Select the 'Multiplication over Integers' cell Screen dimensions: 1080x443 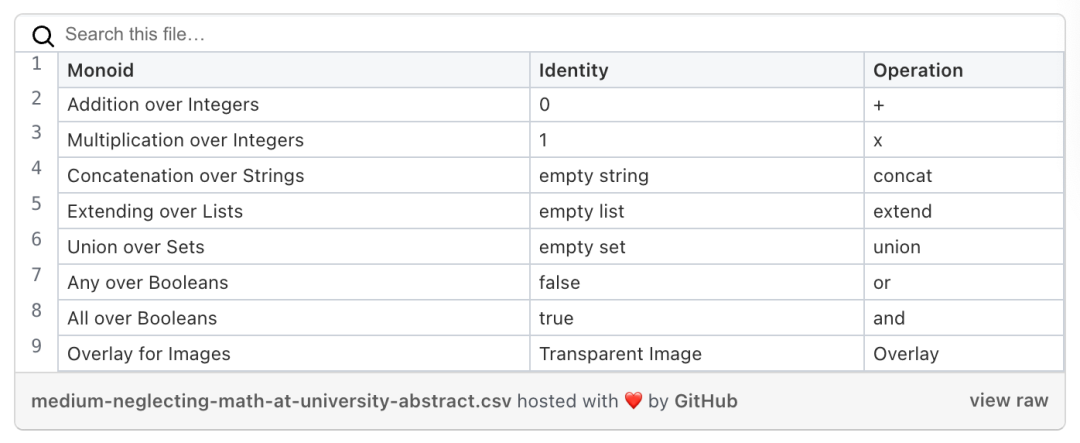(x=185, y=140)
